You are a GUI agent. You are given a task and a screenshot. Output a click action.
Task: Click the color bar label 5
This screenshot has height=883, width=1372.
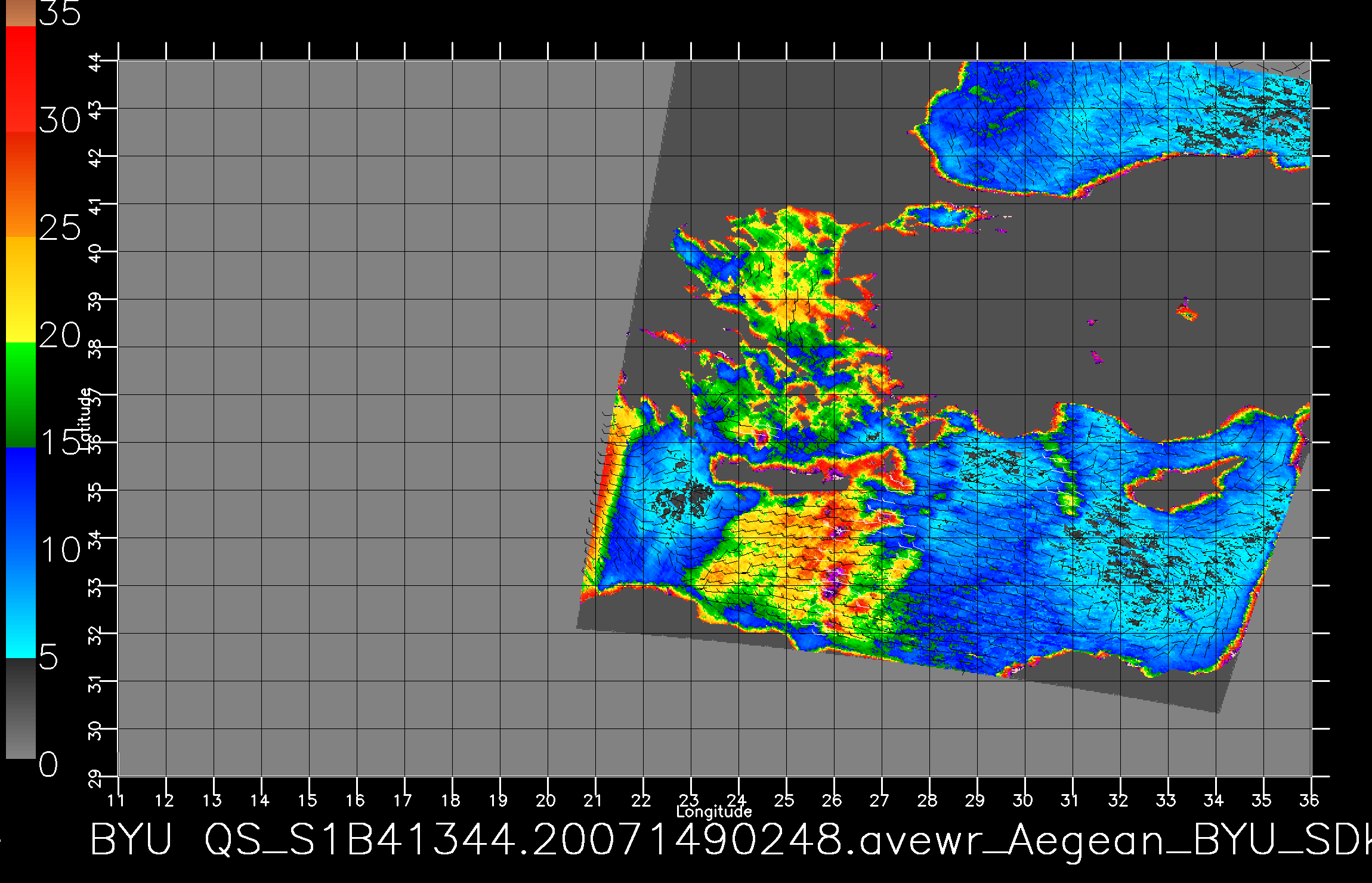[49, 657]
